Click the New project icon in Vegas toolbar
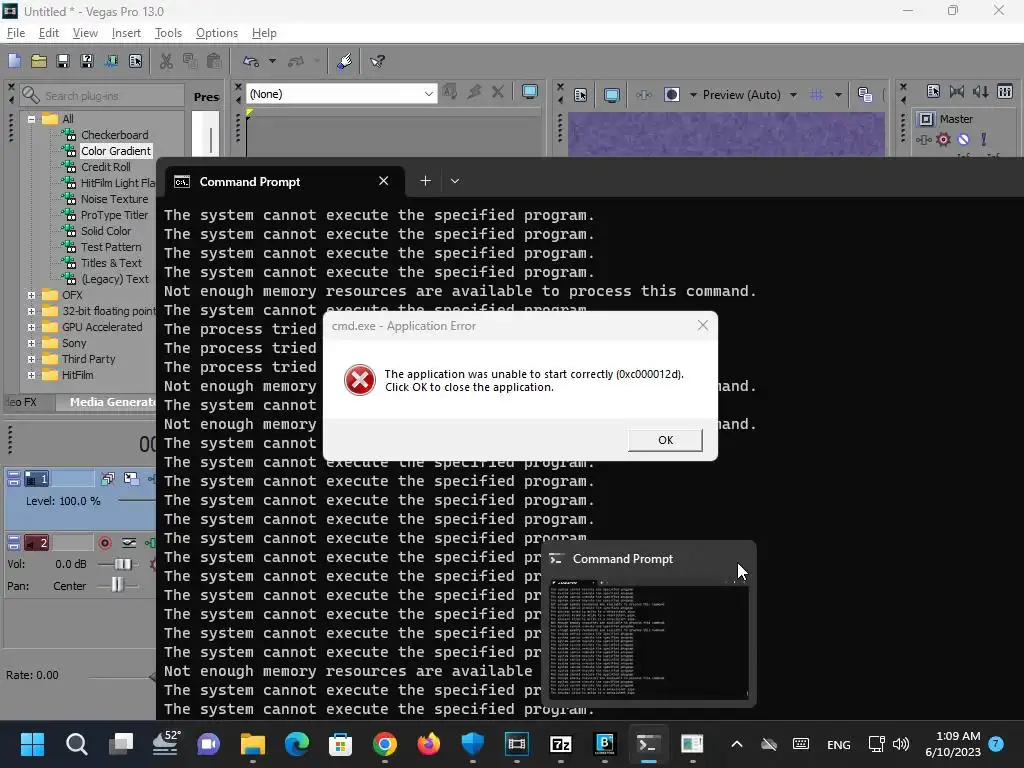 [x=14, y=61]
